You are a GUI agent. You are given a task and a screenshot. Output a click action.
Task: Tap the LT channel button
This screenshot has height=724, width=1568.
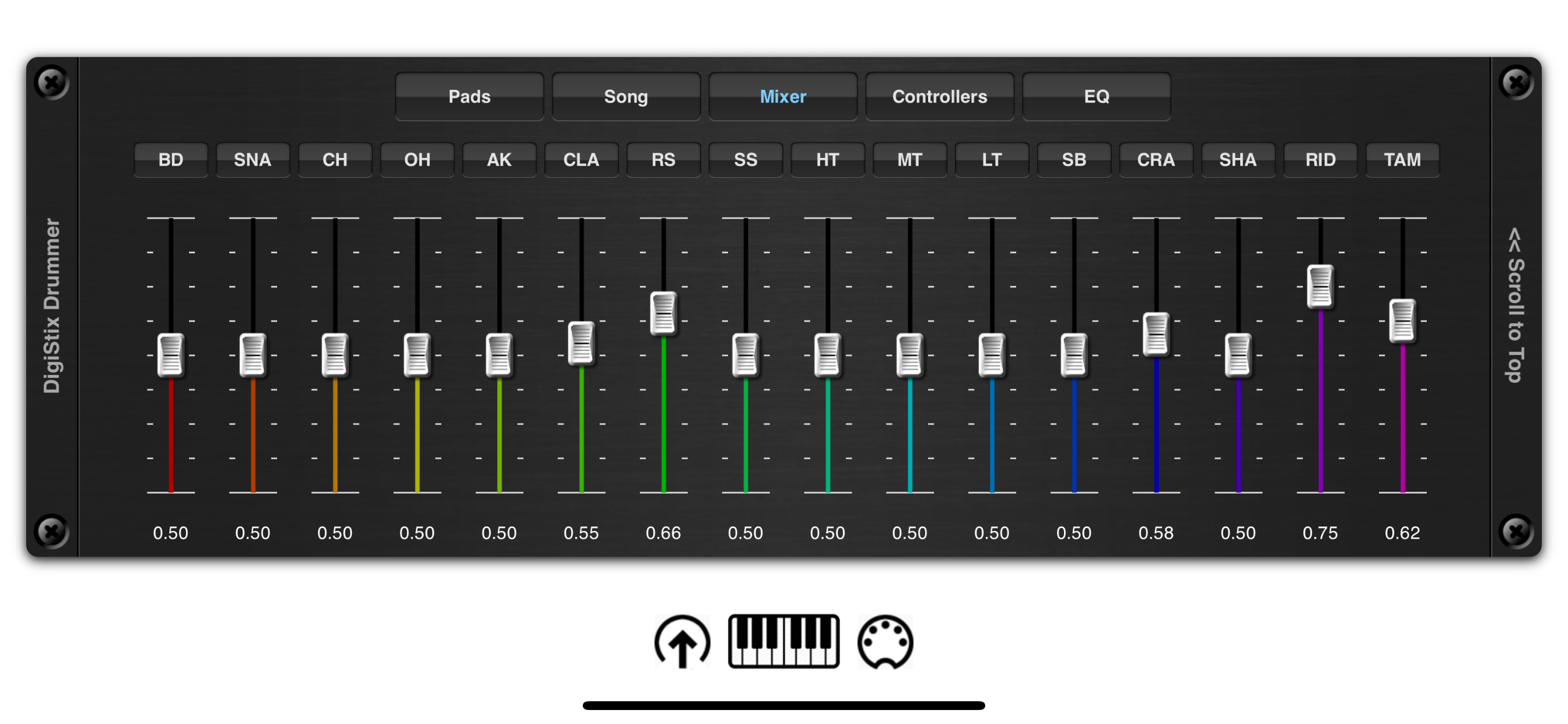992,159
